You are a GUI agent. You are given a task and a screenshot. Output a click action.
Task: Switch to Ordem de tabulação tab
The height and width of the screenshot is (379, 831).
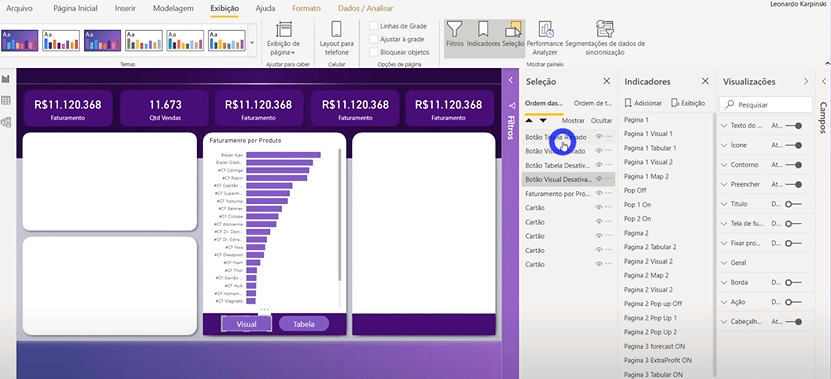[x=593, y=103]
